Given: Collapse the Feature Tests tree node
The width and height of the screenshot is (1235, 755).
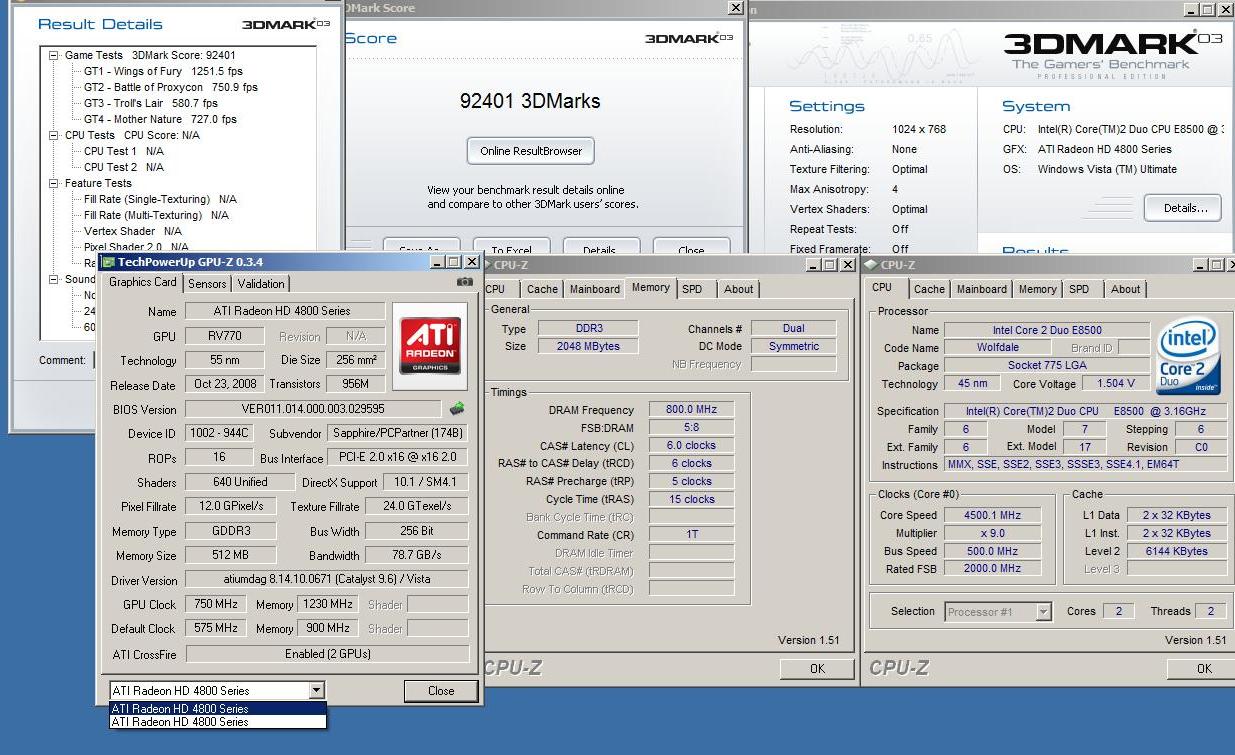Looking at the screenshot, I should tap(53, 183).
